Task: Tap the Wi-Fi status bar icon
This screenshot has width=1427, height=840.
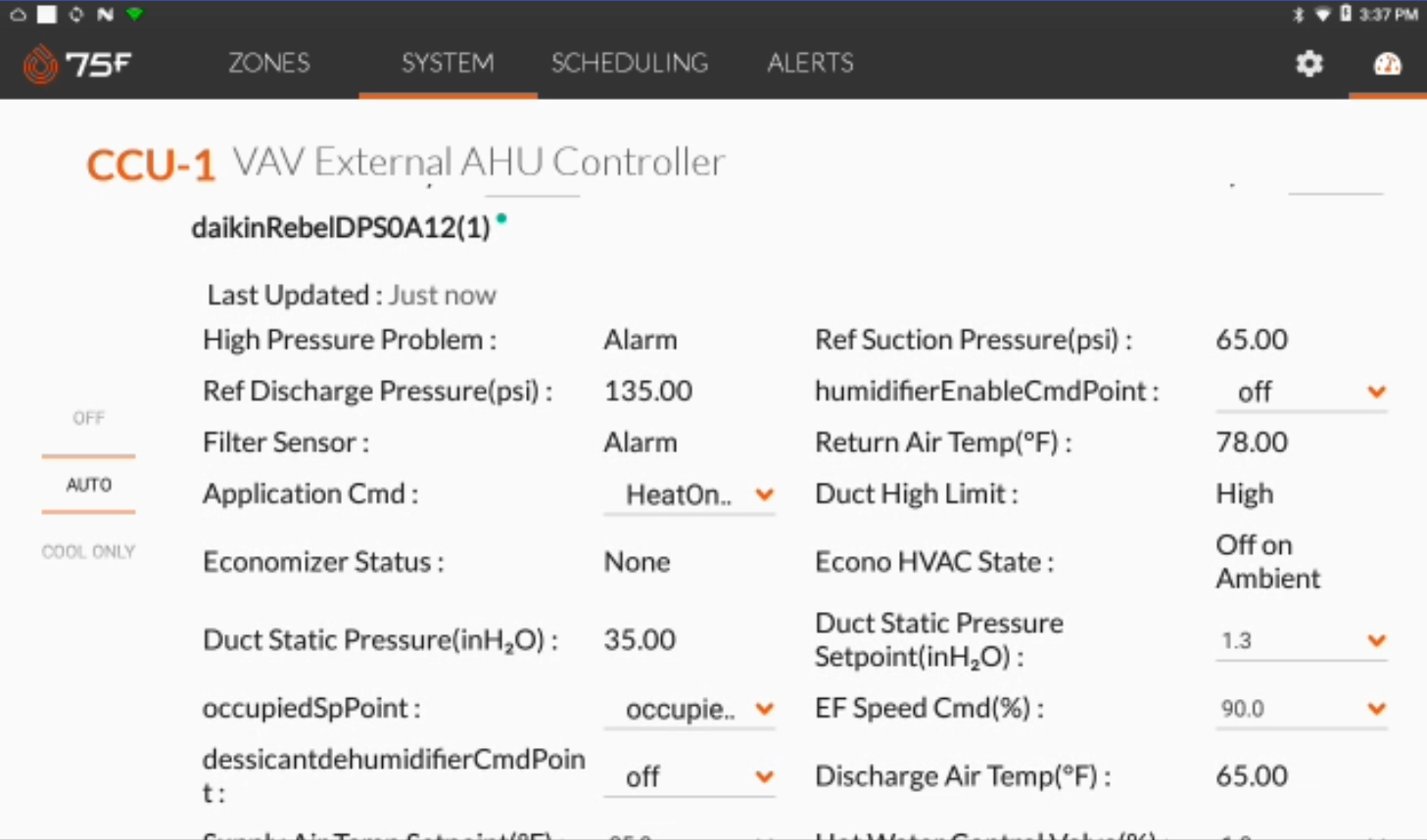Action: [x=1322, y=14]
